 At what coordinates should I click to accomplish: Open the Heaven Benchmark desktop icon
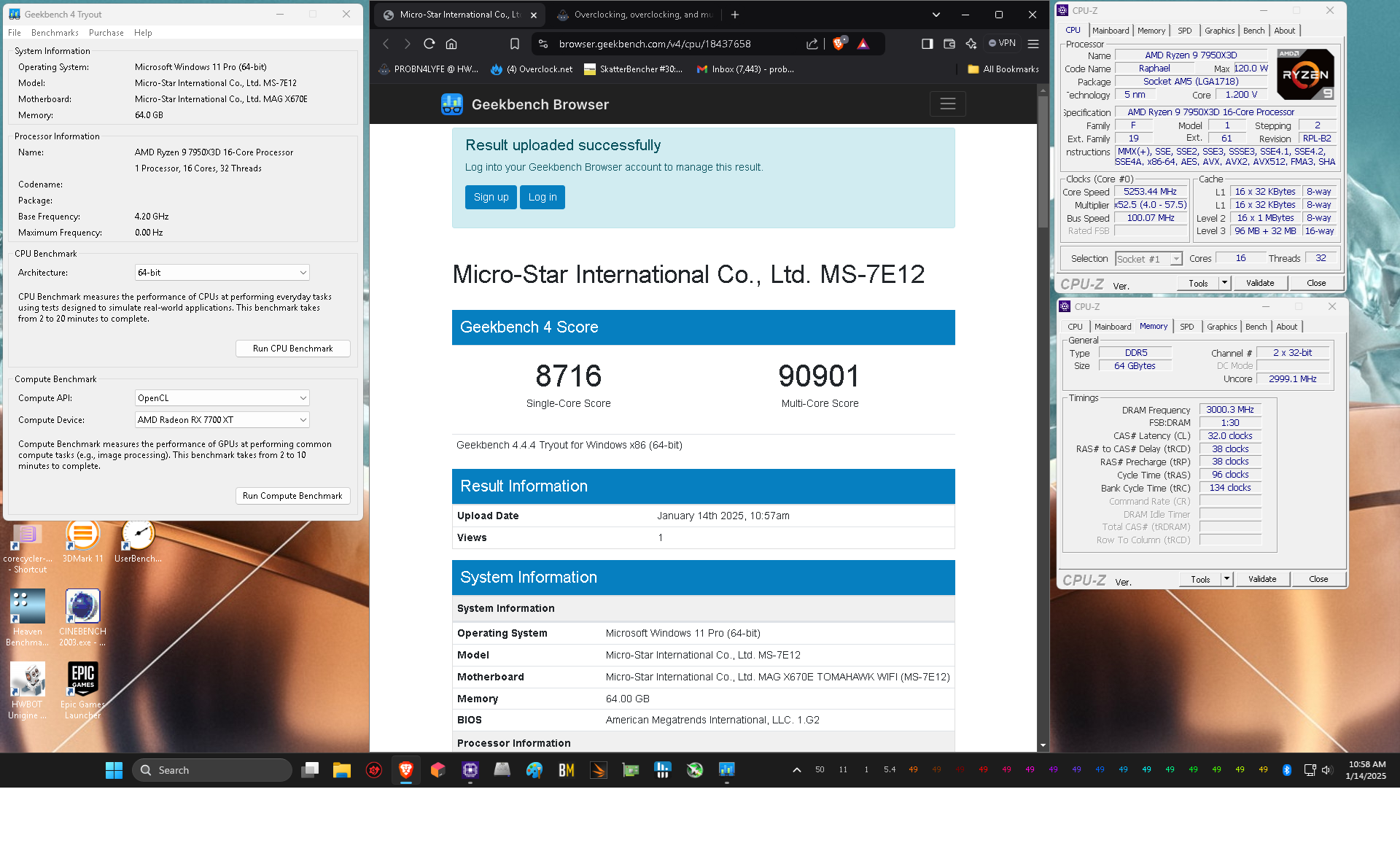(28, 618)
